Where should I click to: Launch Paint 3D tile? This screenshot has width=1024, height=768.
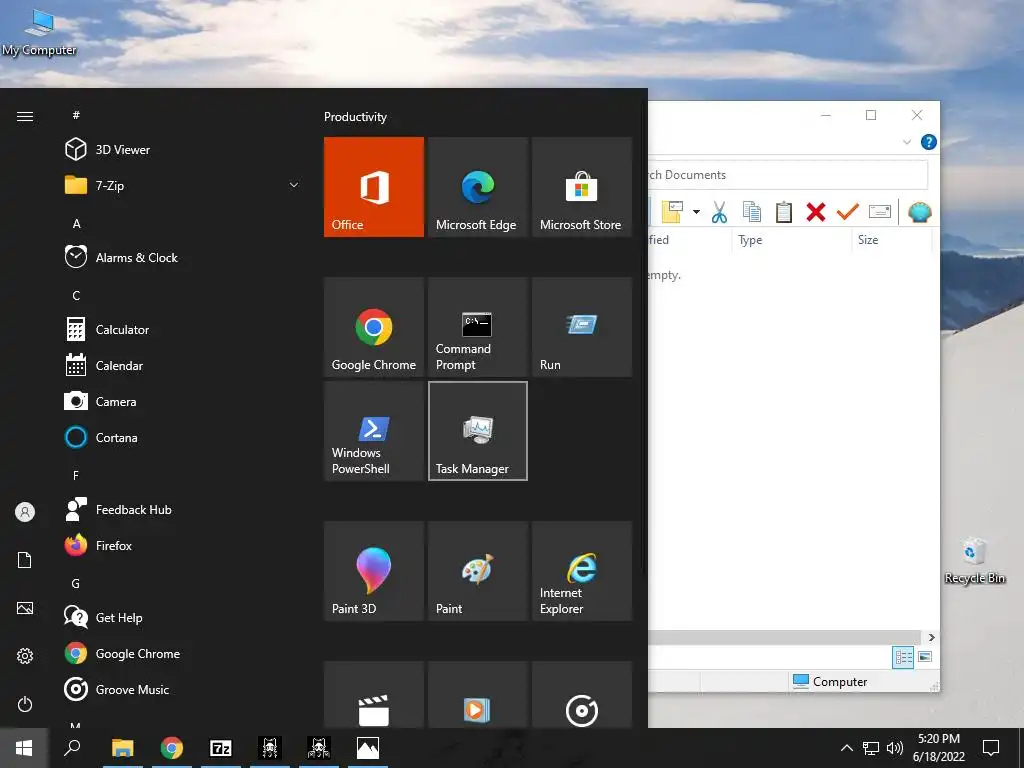coord(374,571)
